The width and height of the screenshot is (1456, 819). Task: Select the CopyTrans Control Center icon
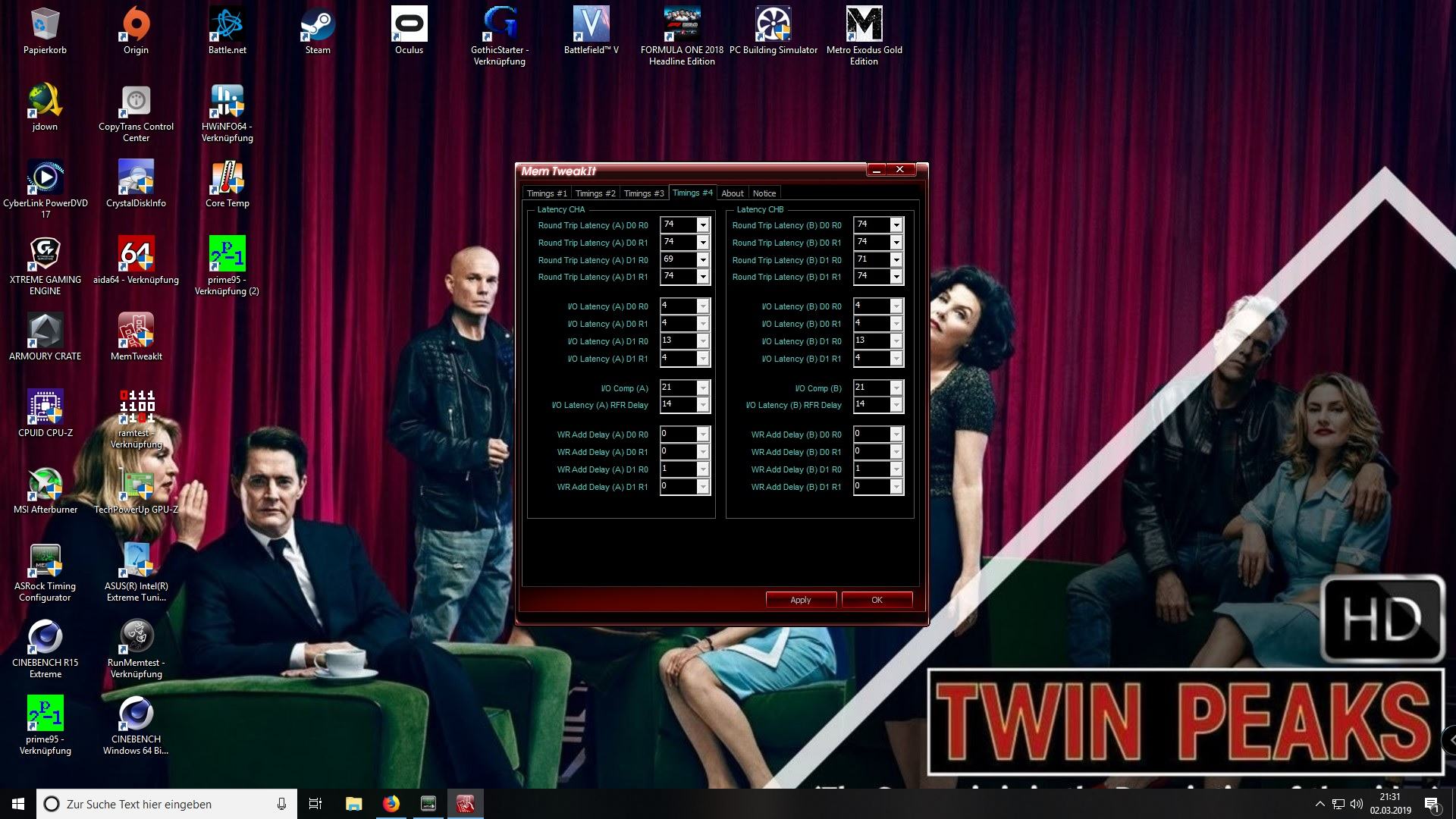coord(136,113)
